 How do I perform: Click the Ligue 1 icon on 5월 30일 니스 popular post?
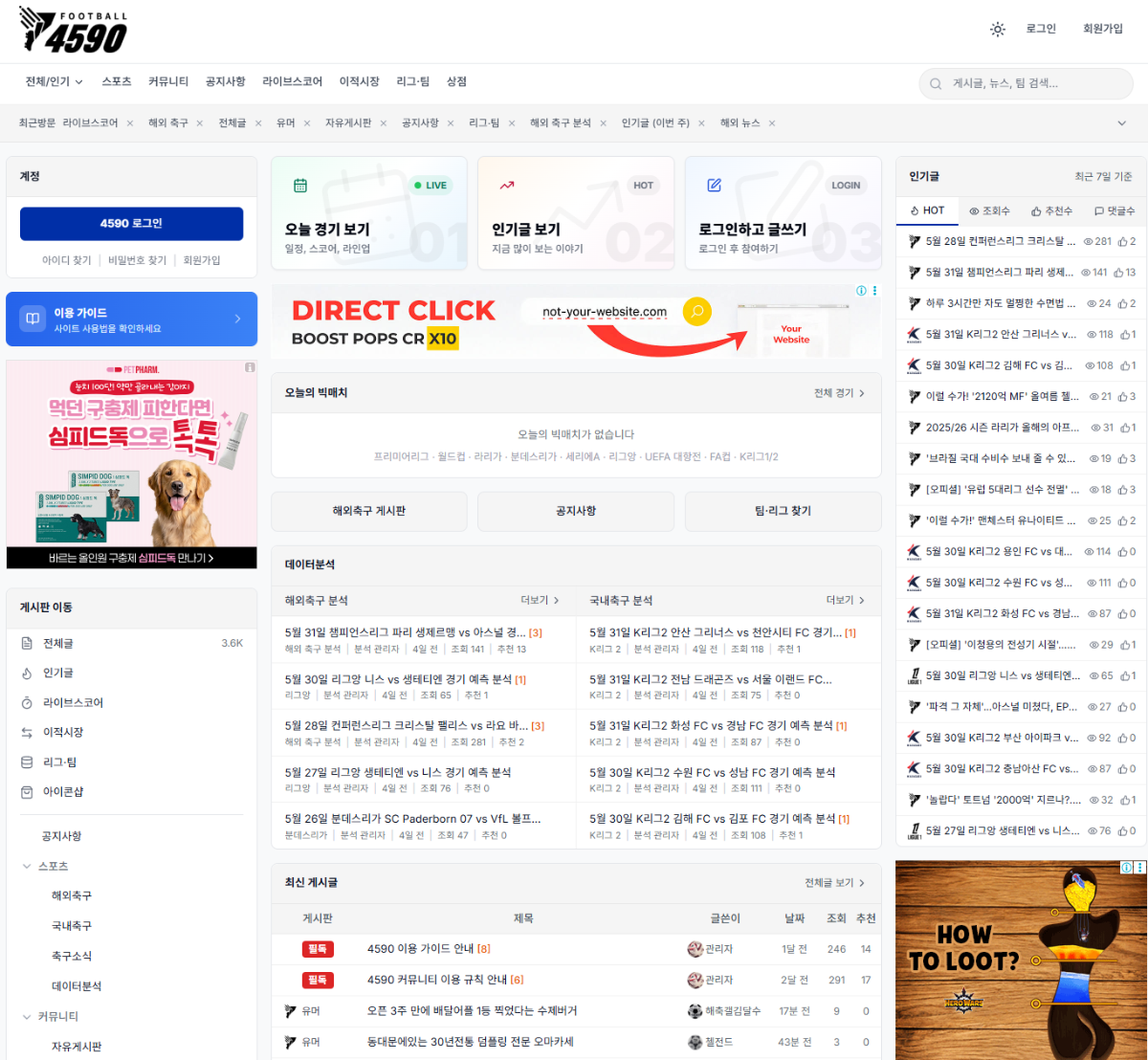(x=914, y=675)
